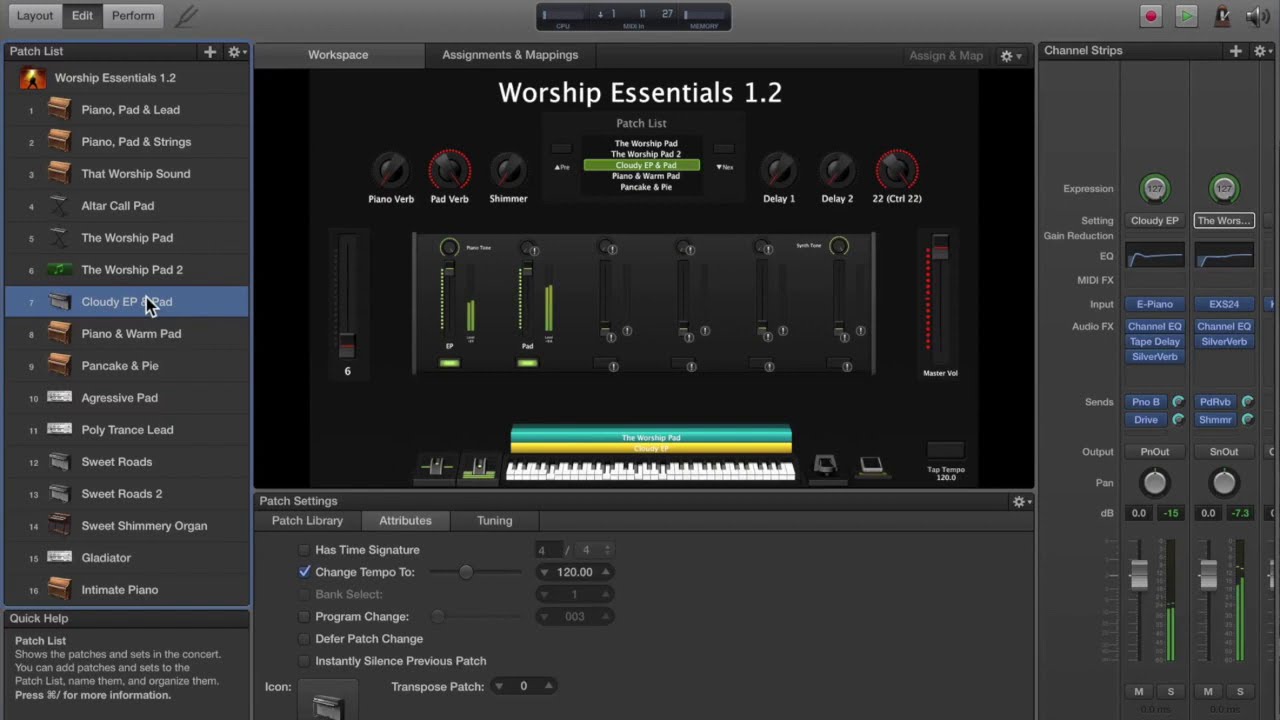Mute The Worship Pad channel strip

coord(1208,692)
